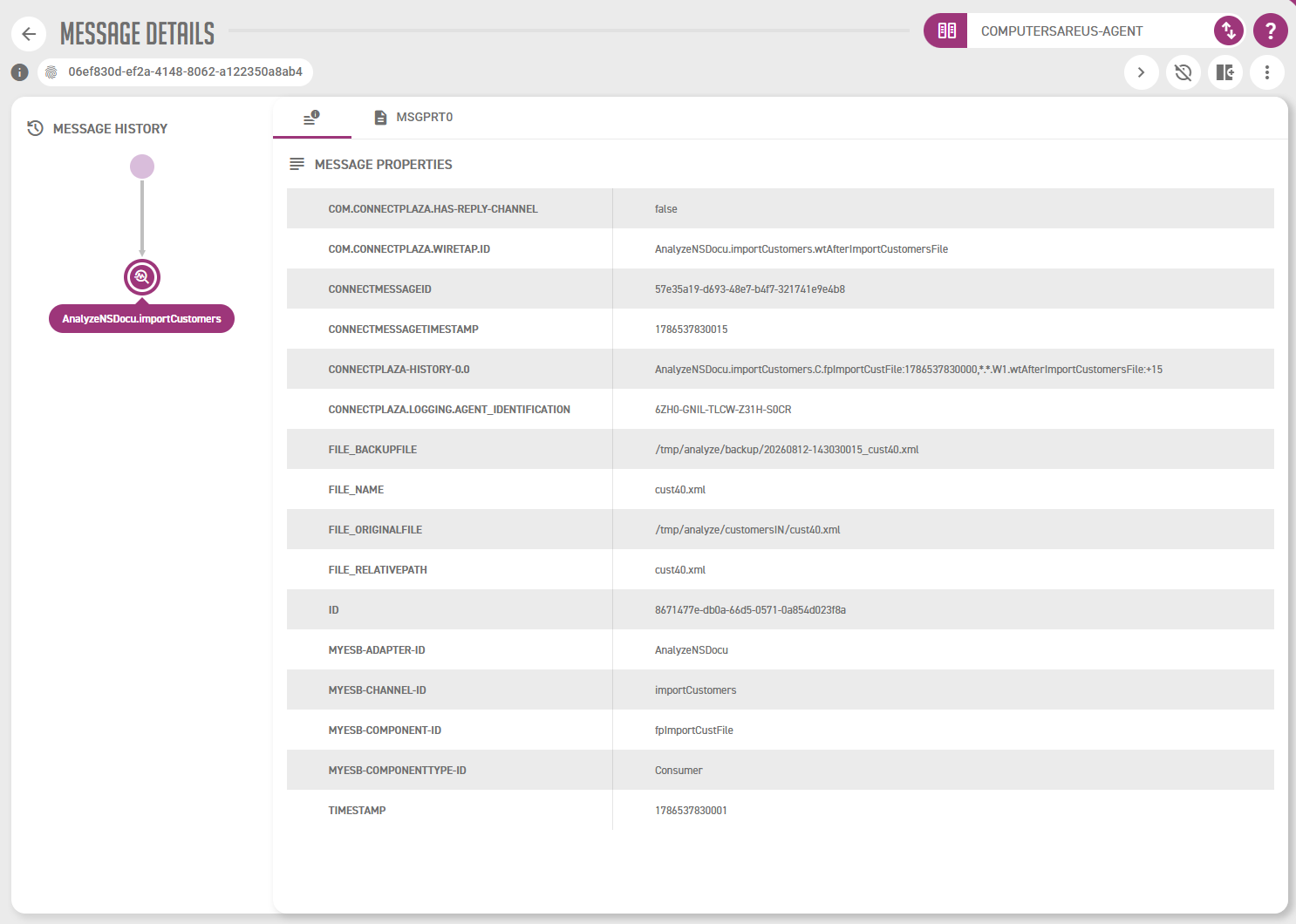Click the AnalyzeNSDocu.importCustomers history label
This screenshot has width=1296, height=924.
point(141,319)
